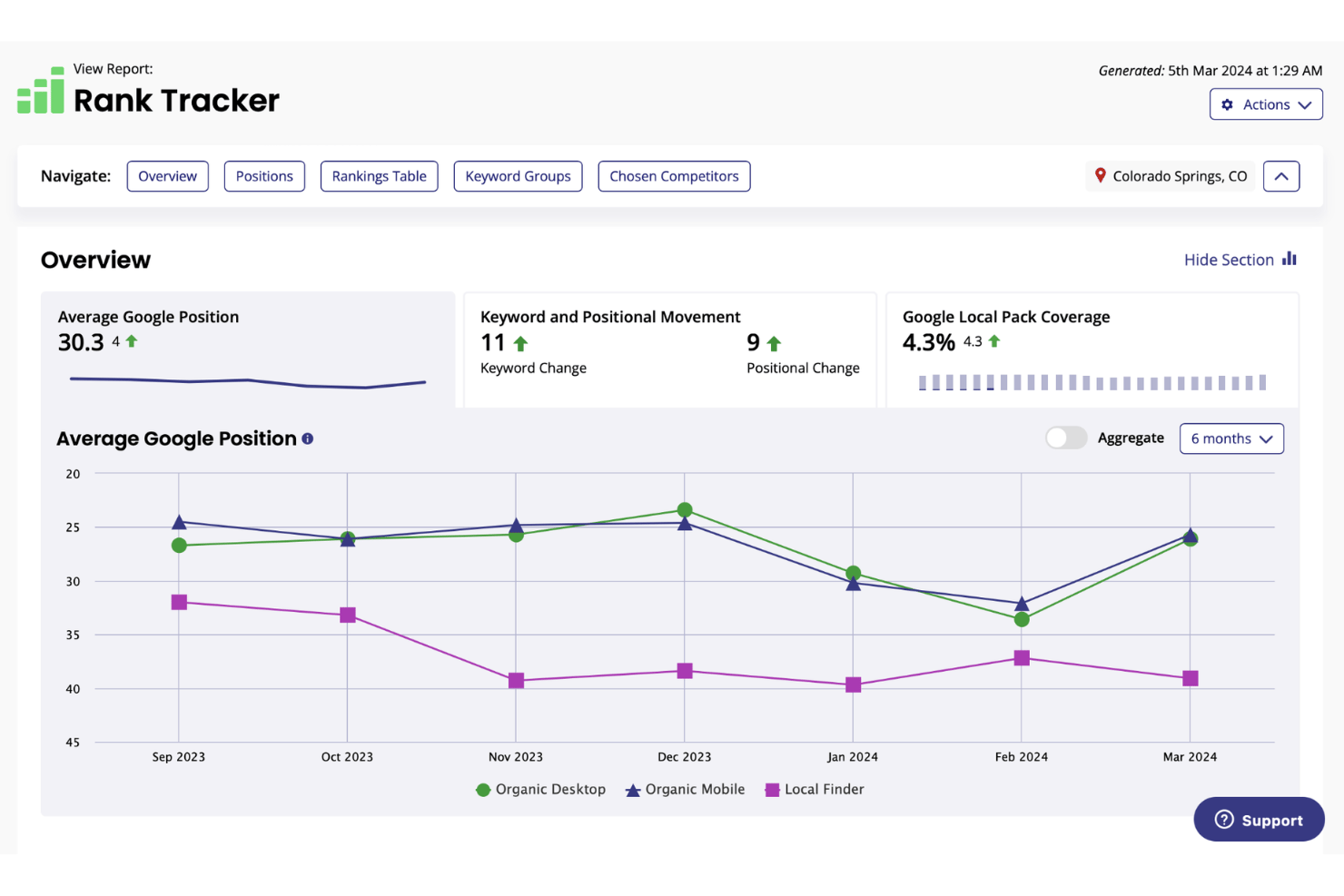Click the 'Keyword Change' label
The height and width of the screenshot is (896, 1344).
coord(533,368)
